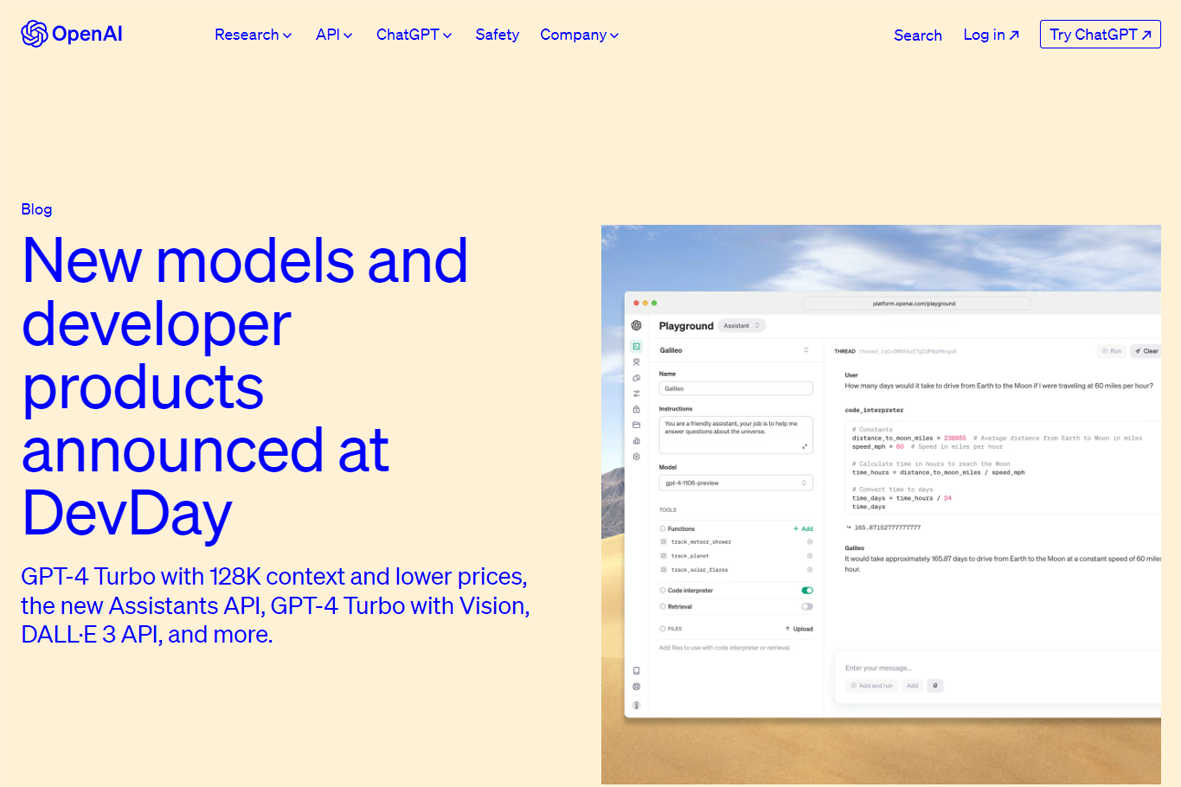Open the Fine-tuning icon in the sidebar
This screenshot has width=1181, height=787.
point(636,392)
